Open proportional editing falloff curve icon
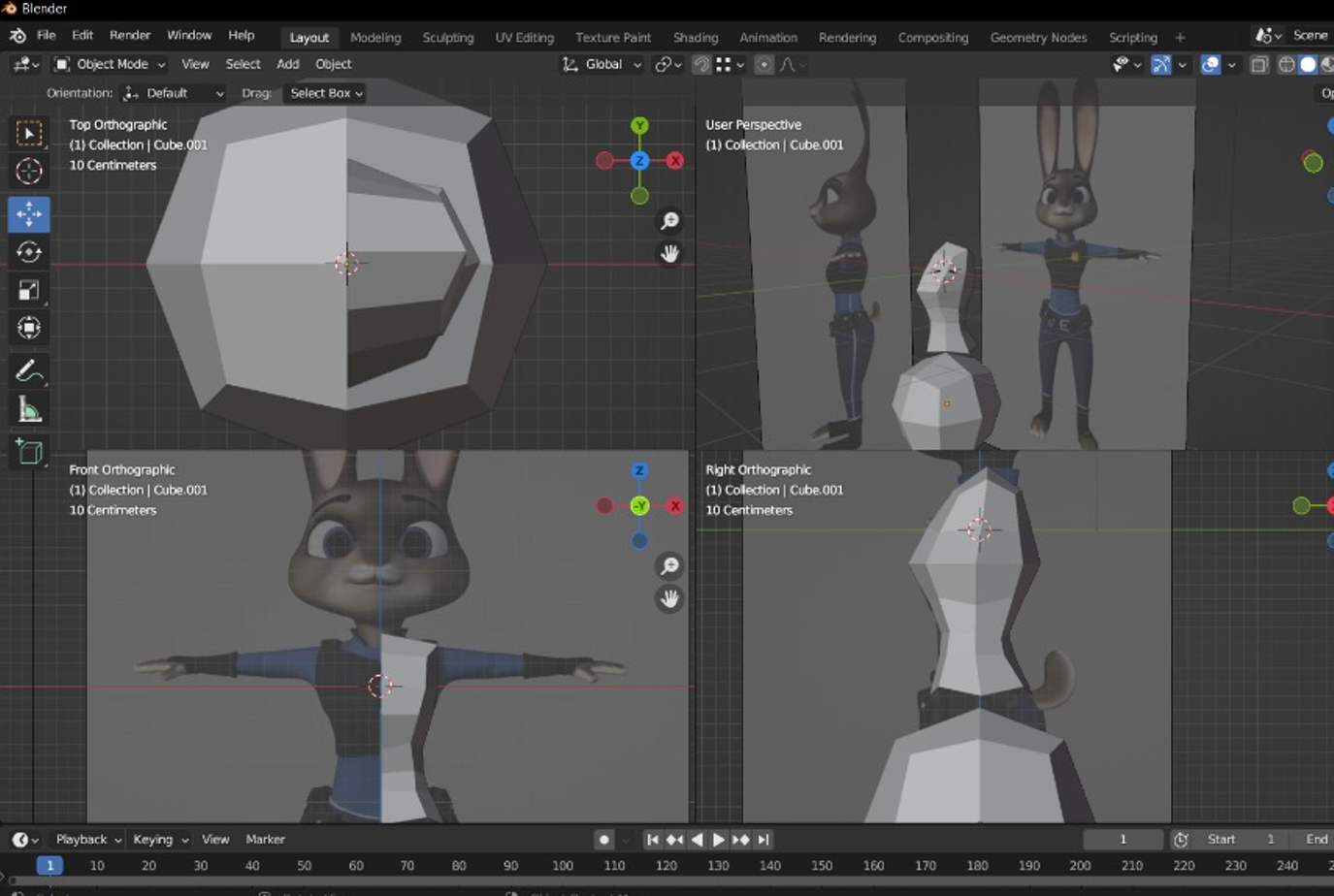 [793, 64]
